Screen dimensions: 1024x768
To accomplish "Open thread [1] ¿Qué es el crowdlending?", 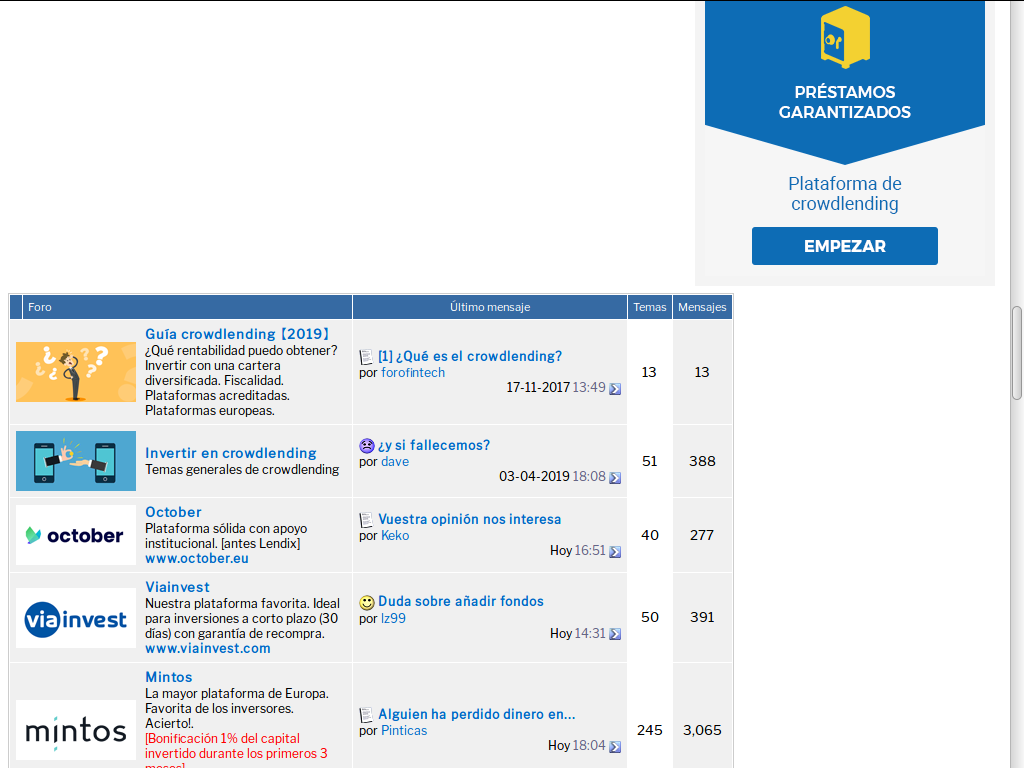I will pos(470,356).
